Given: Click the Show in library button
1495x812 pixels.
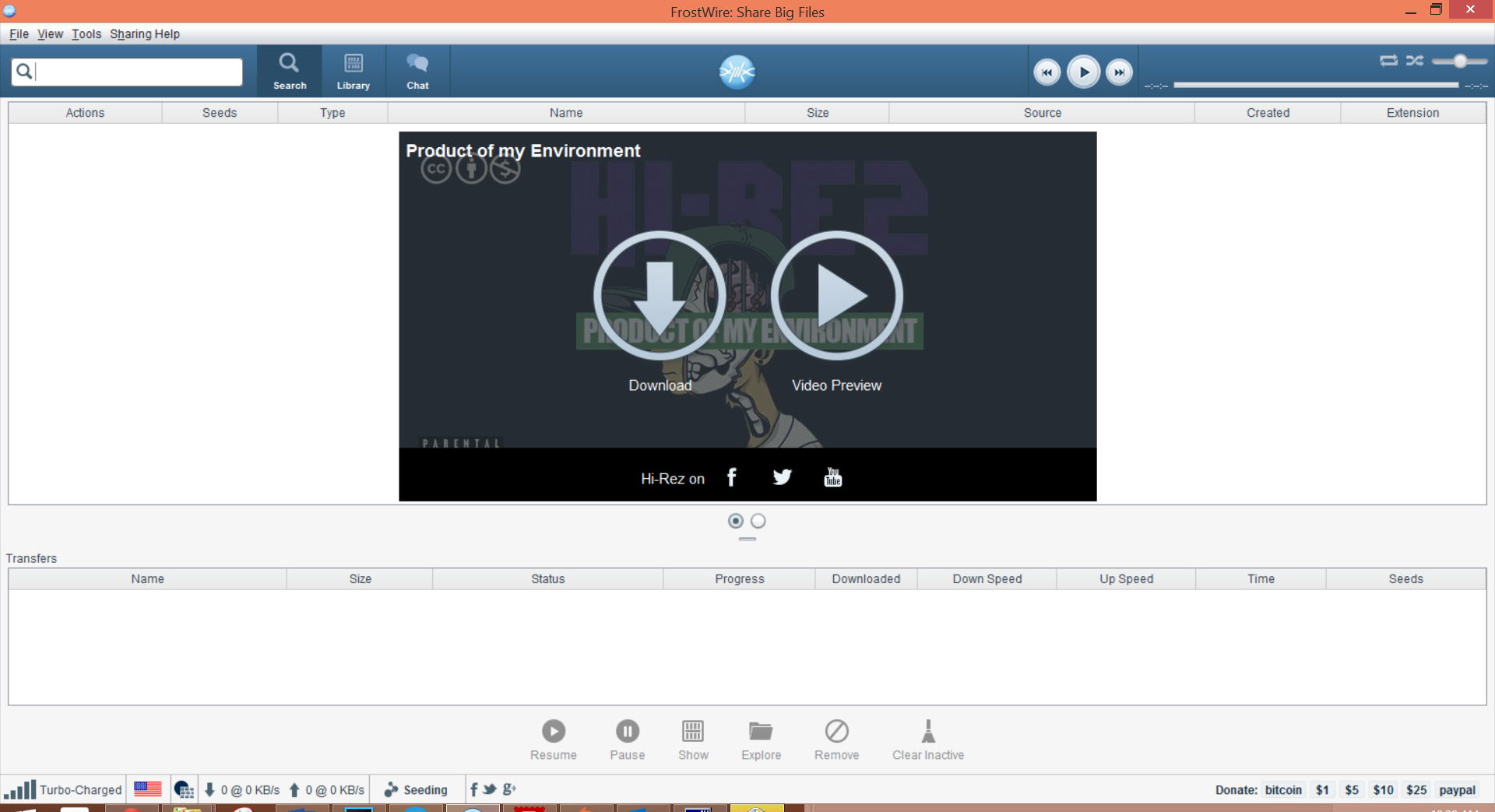Looking at the screenshot, I should pos(693,740).
